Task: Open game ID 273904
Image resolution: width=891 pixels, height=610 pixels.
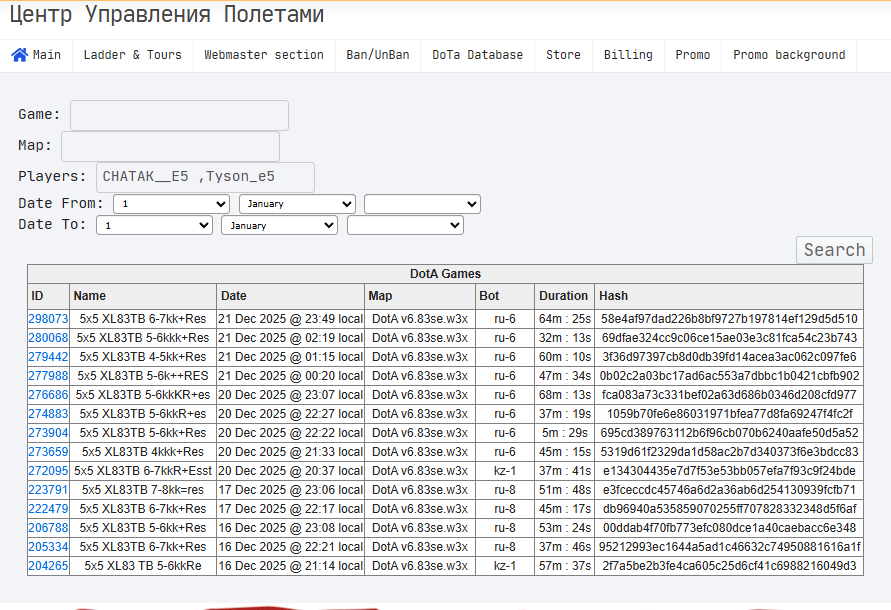Action: [48, 433]
